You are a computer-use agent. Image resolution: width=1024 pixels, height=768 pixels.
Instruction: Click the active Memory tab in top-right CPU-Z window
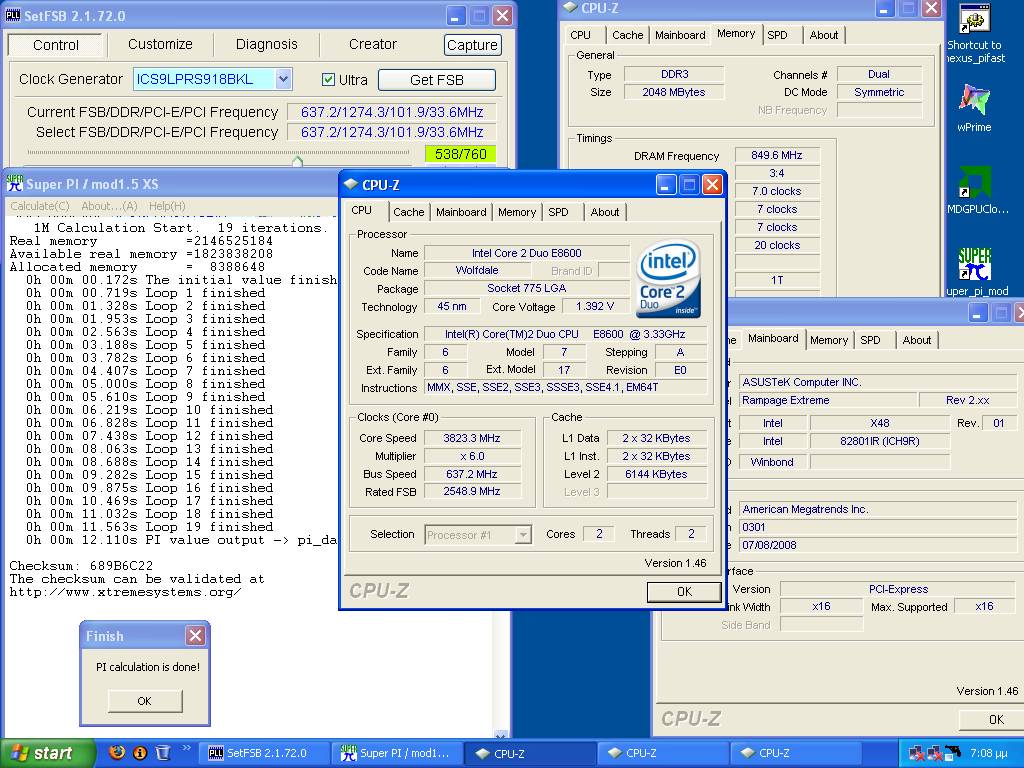736,33
